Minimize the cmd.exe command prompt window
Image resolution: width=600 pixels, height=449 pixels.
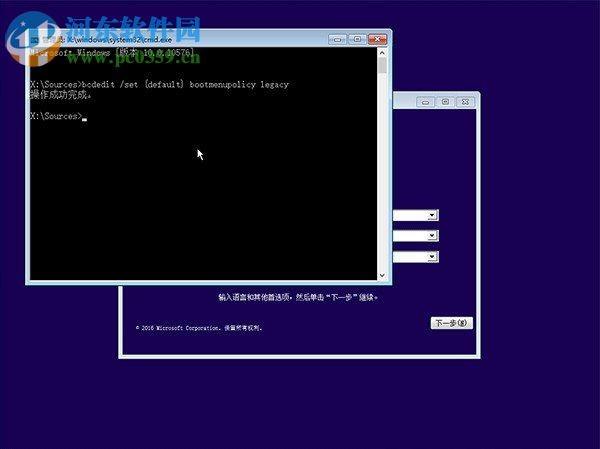(338, 37)
